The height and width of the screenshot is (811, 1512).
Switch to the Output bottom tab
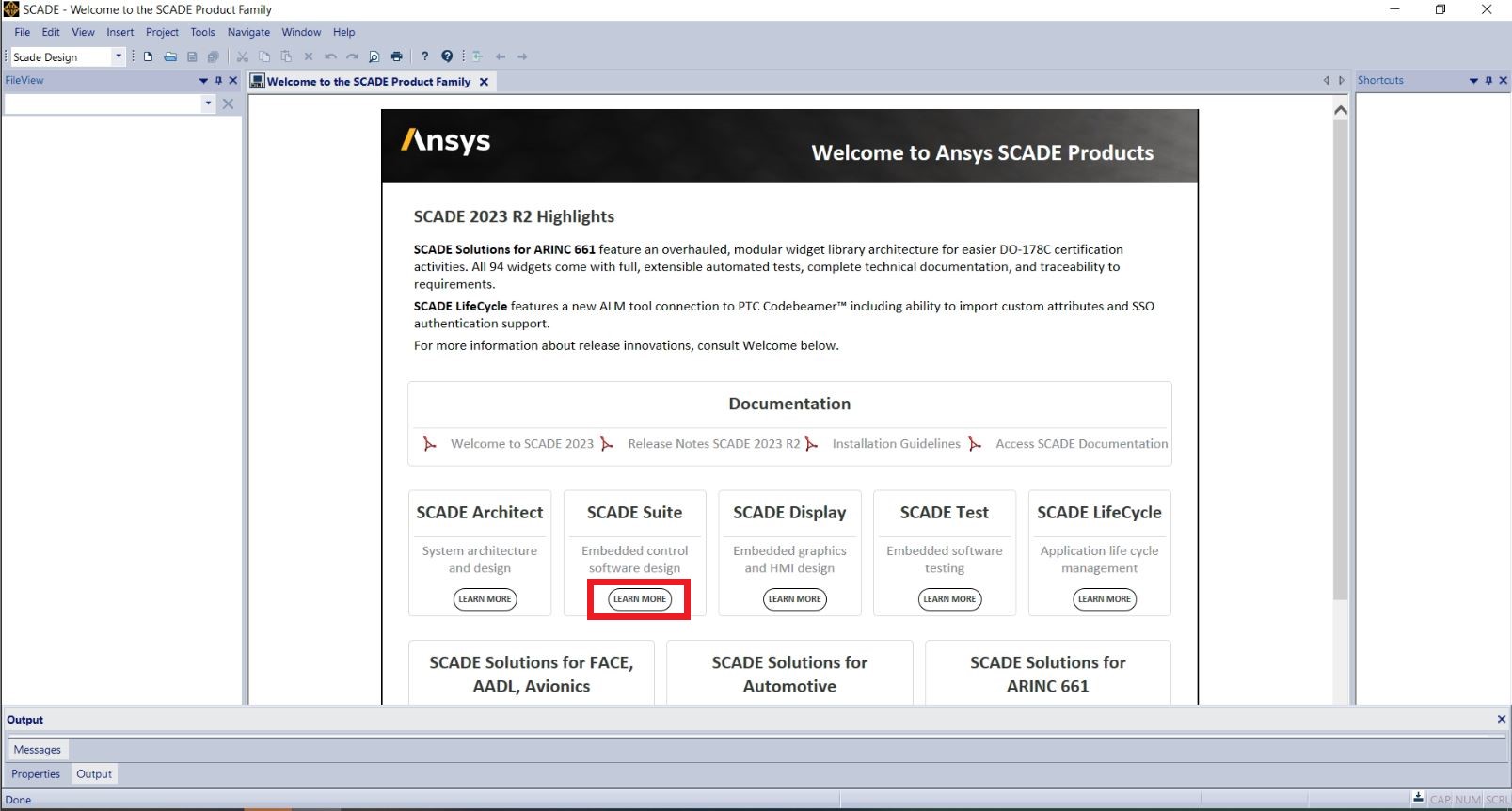pyautogui.click(x=94, y=774)
